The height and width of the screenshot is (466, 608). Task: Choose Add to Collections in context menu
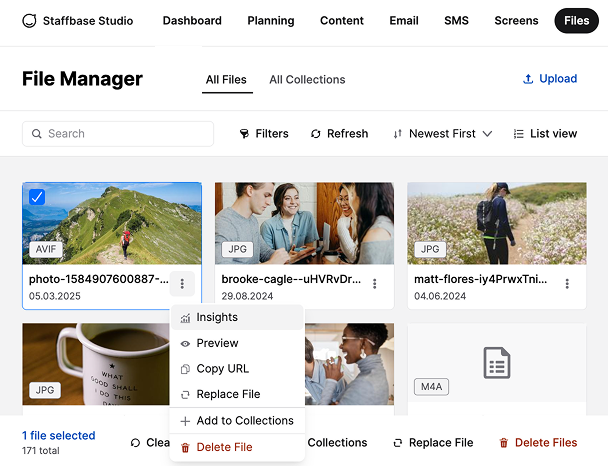point(244,421)
